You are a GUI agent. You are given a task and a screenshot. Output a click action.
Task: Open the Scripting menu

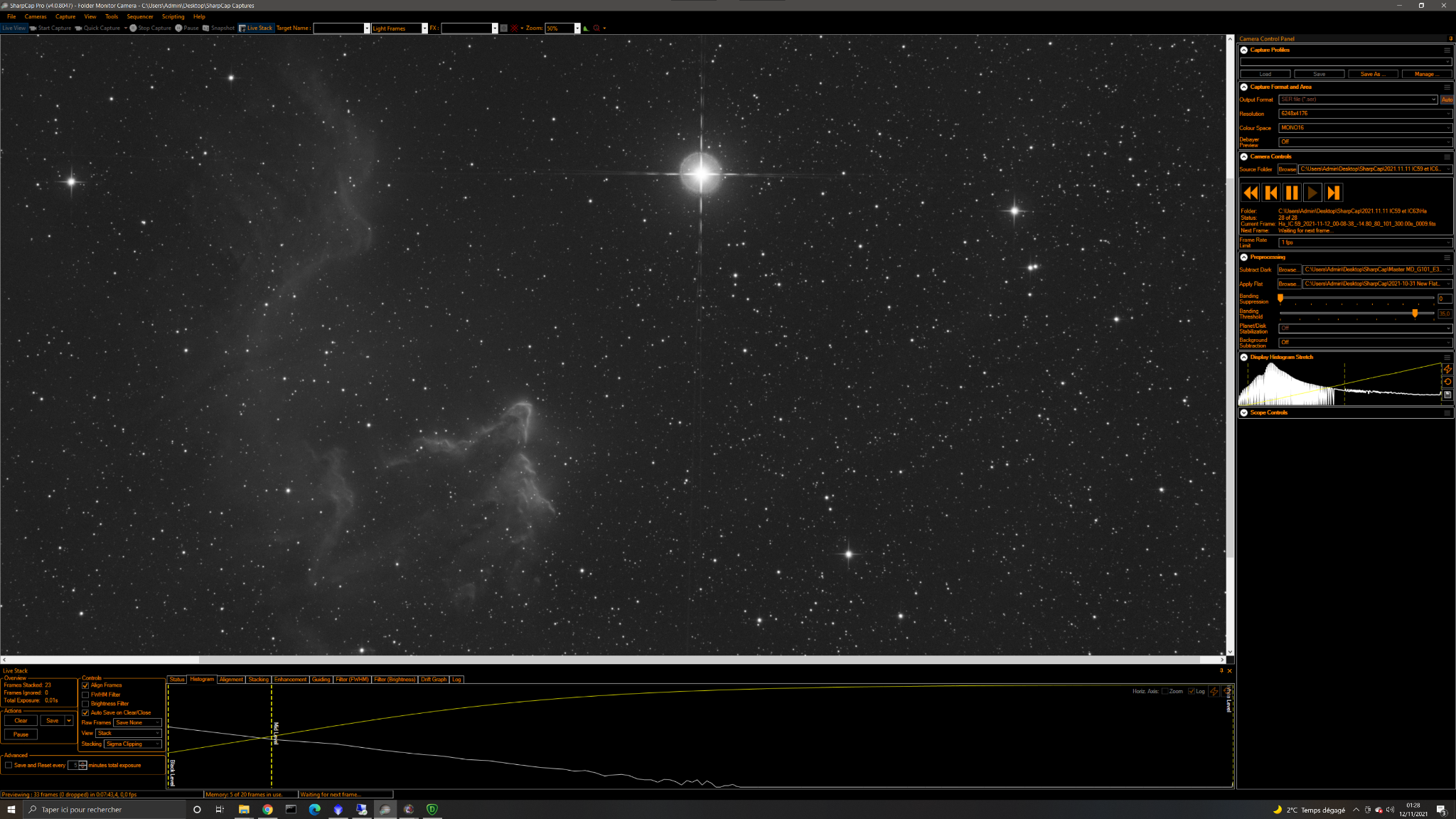tap(173, 16)
